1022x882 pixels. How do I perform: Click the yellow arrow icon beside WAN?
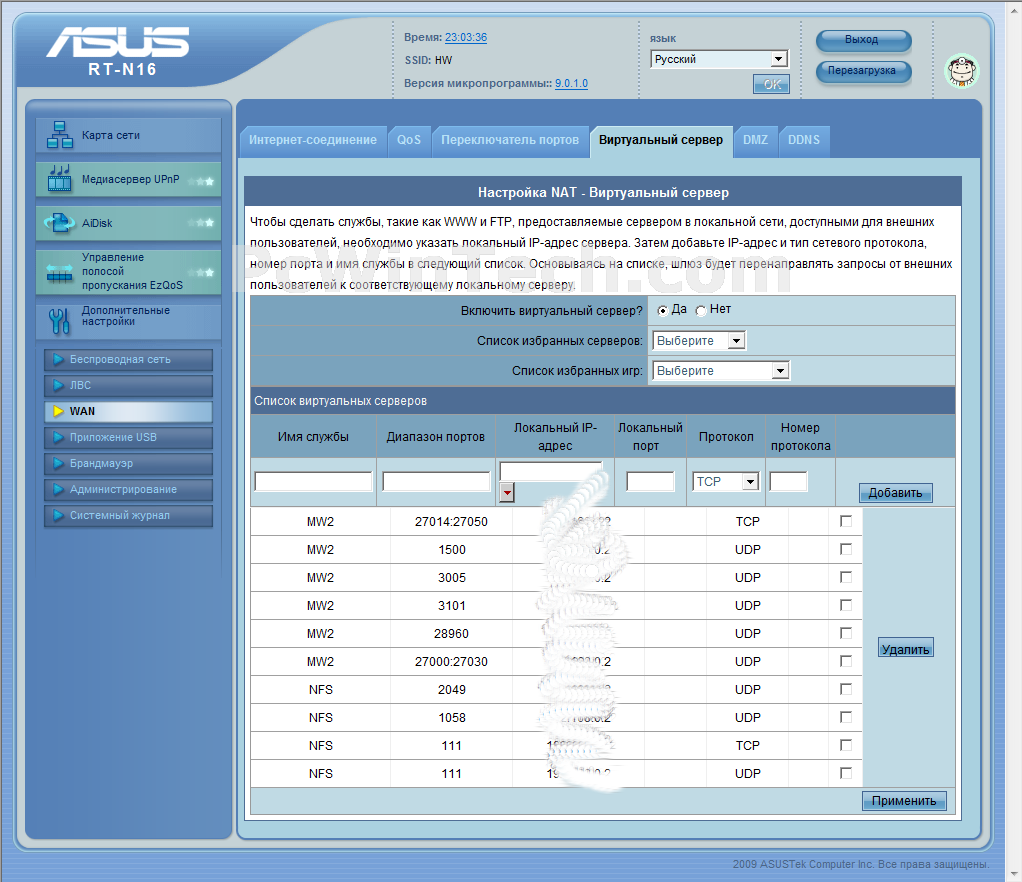58,411
